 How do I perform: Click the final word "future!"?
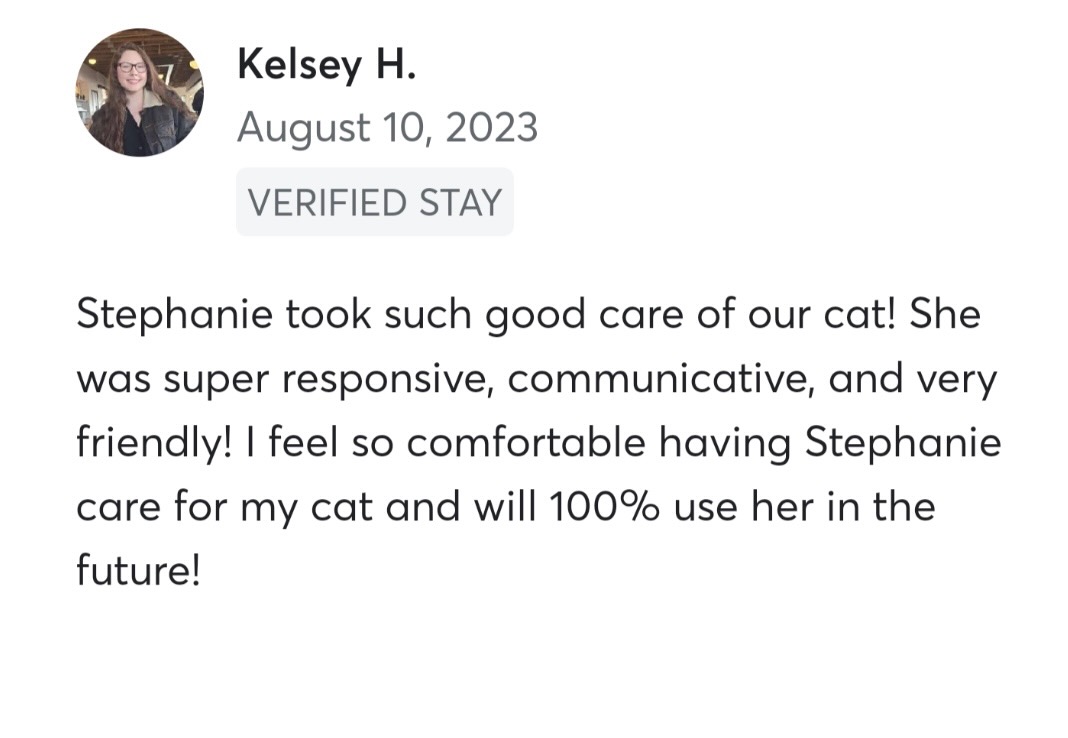[x=138, y=571]
